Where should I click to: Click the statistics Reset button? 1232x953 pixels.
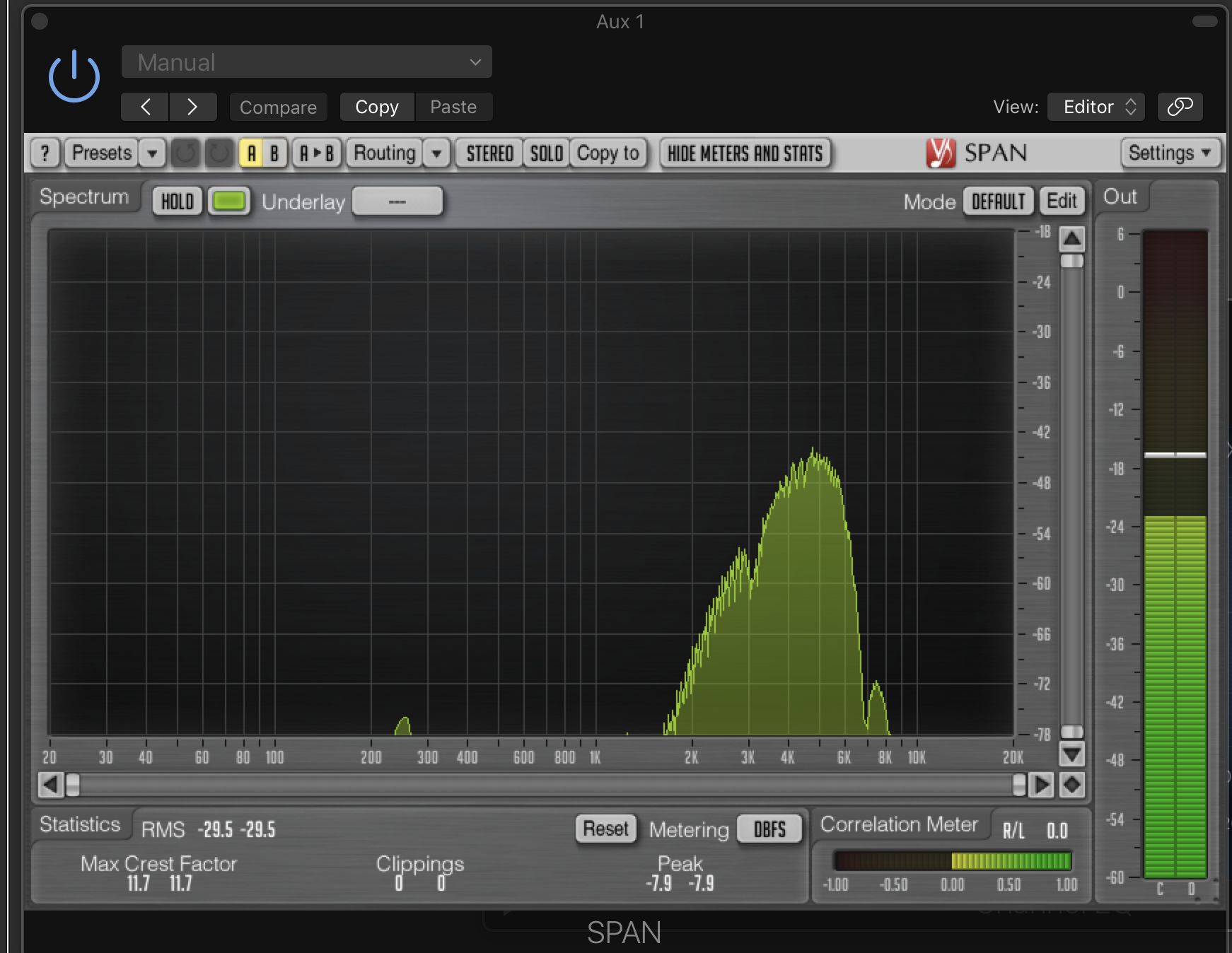[x=605, y=829]
